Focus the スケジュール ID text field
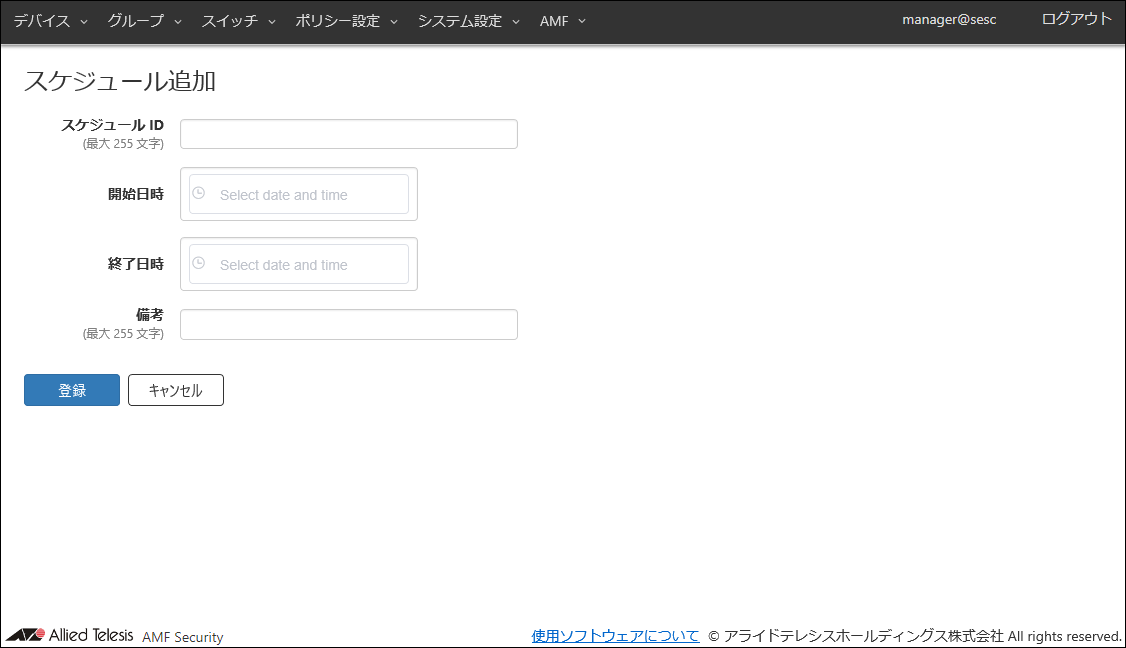 pos(349,134)
